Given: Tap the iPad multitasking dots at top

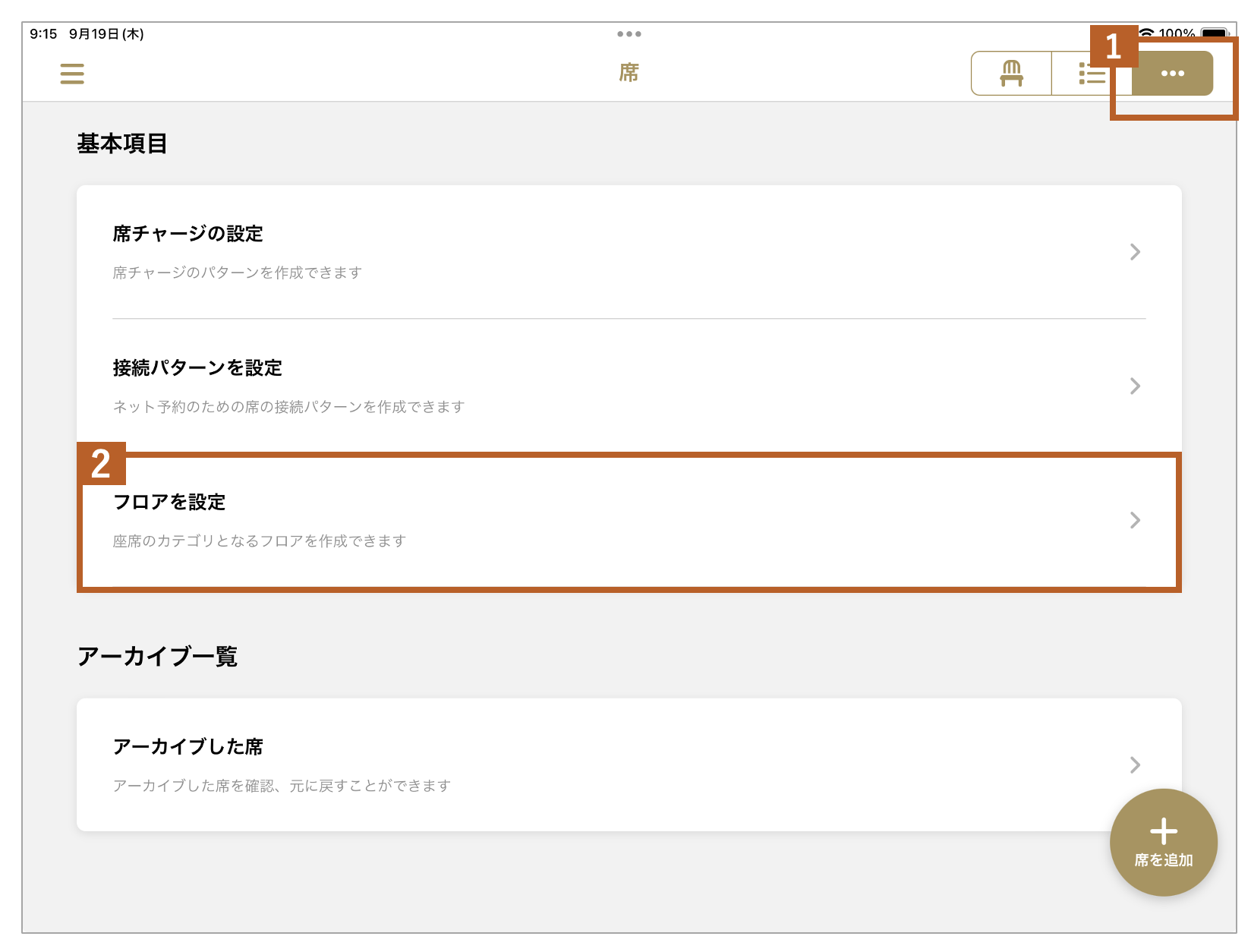Looking at the screenshot, I should point(629,34).
